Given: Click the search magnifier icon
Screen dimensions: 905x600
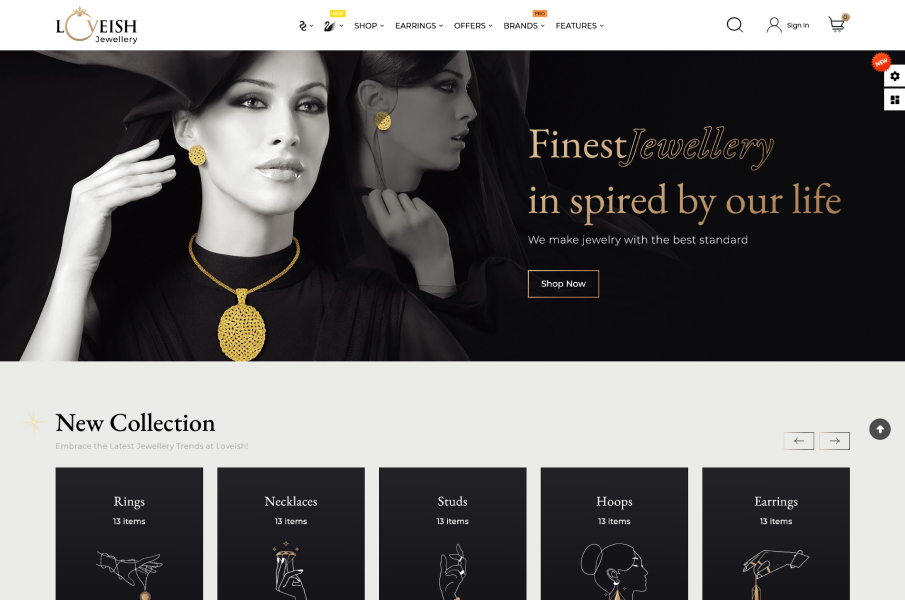Looking at the screenshot, I should pos(734,25).
